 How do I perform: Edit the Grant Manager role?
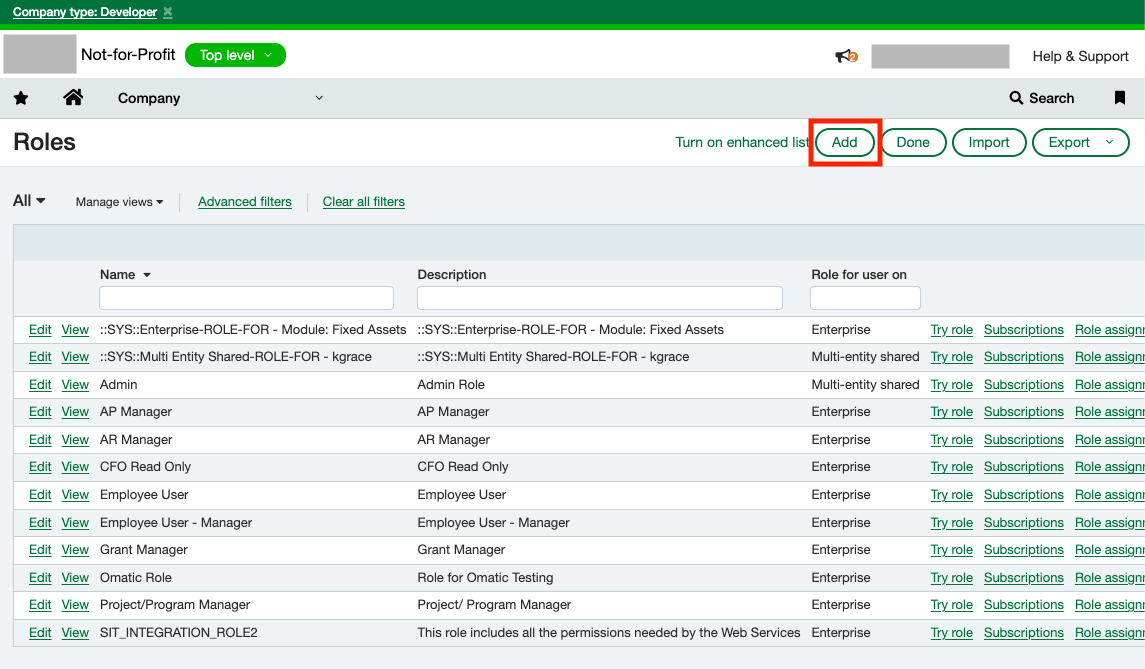40,550
